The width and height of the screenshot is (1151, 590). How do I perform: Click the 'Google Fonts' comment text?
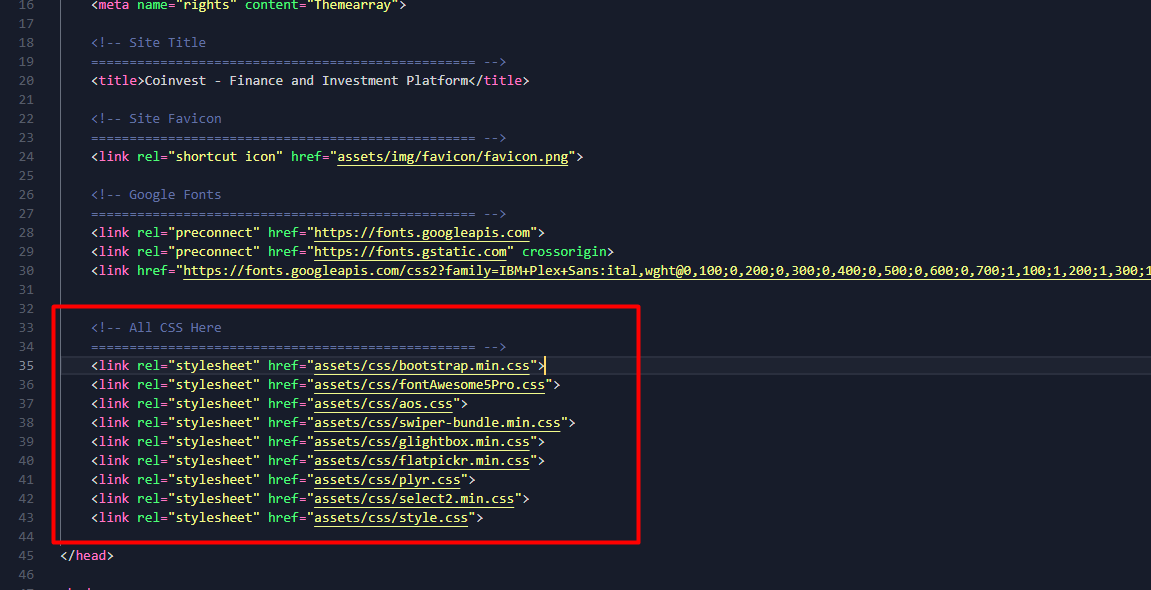click(x=175, y=194)
